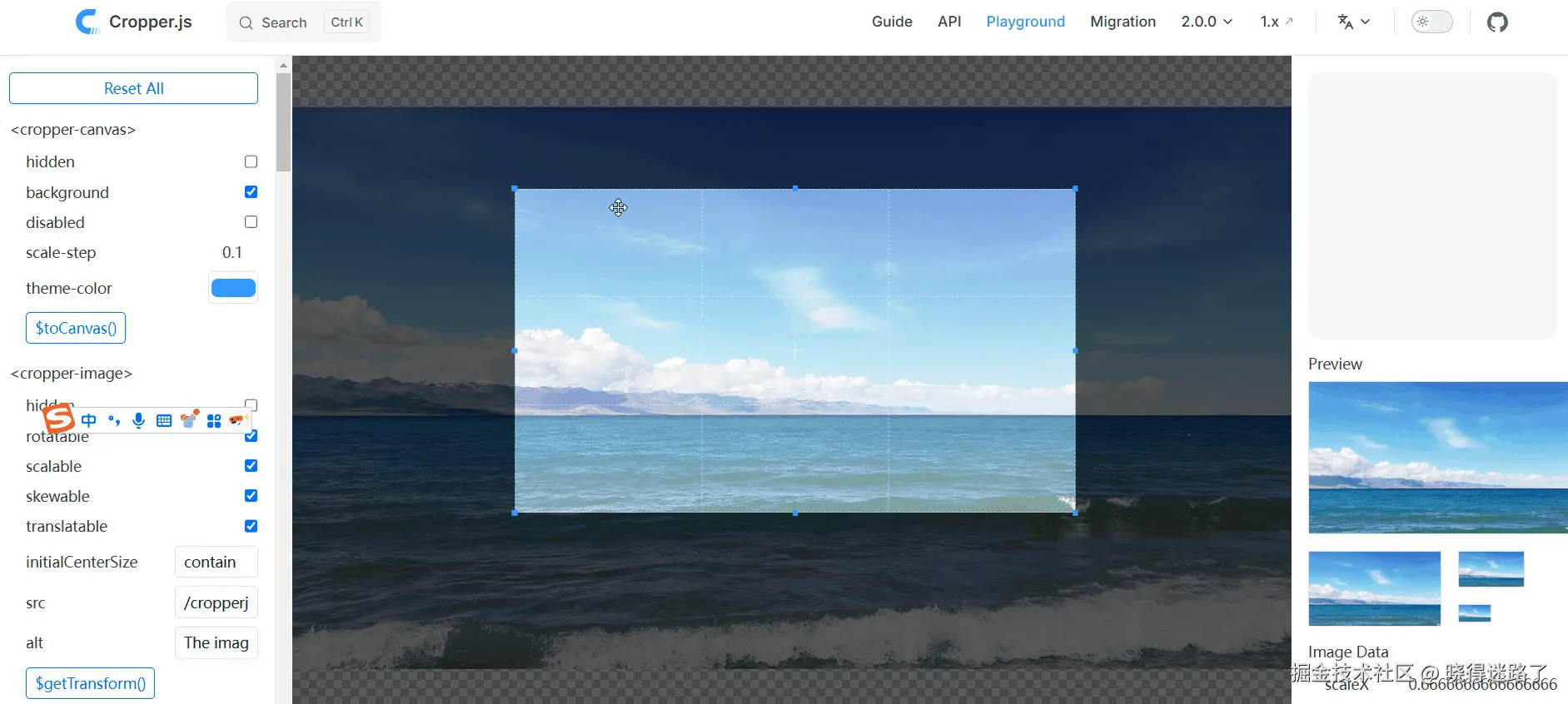Click the top-center crop selection handle

pos(795,189)
